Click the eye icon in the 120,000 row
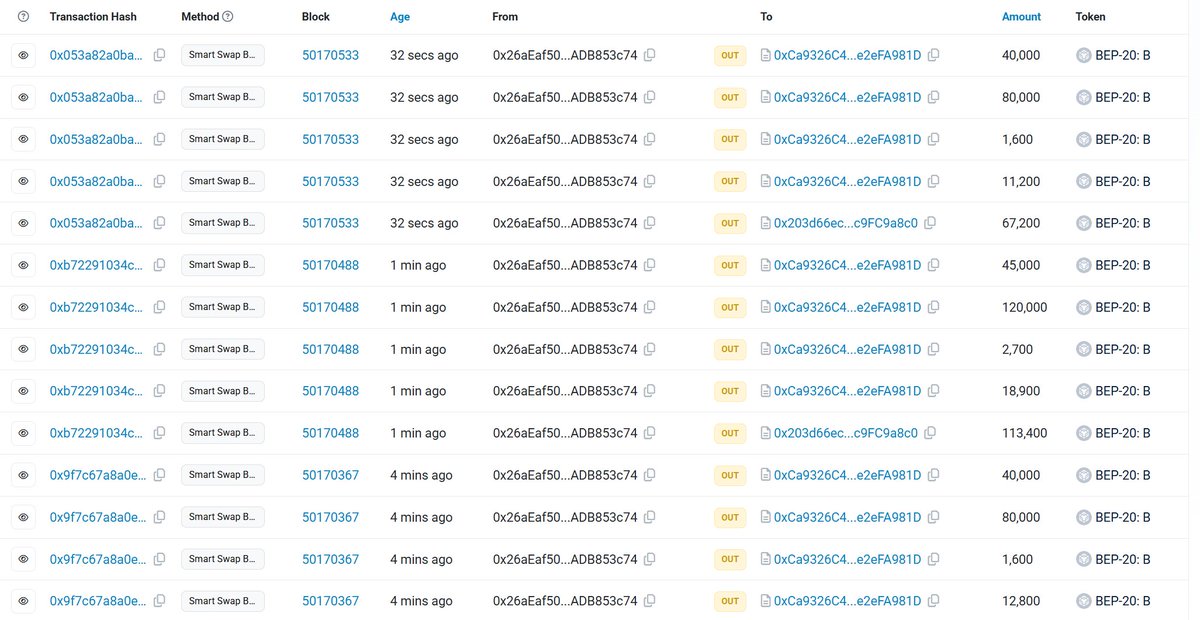 tap(24, 308)
